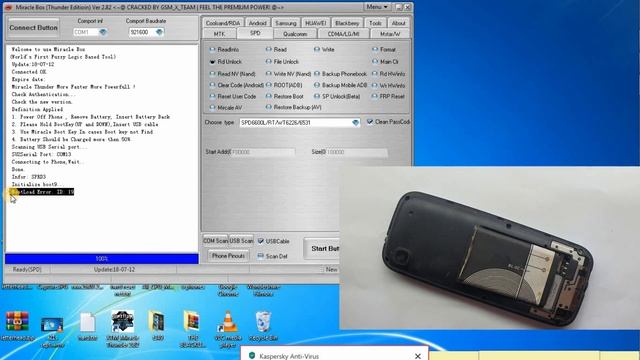Select the Reset User Code option
Viewport: 640px width, 360px height.
tap(233, 96)
